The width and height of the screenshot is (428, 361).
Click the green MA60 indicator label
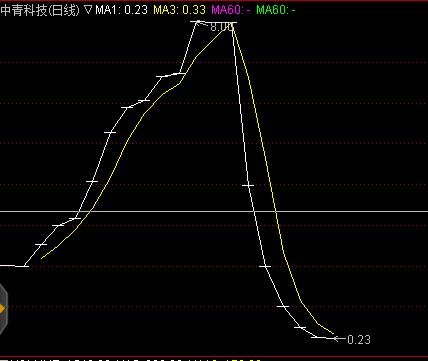pos(276,10)
